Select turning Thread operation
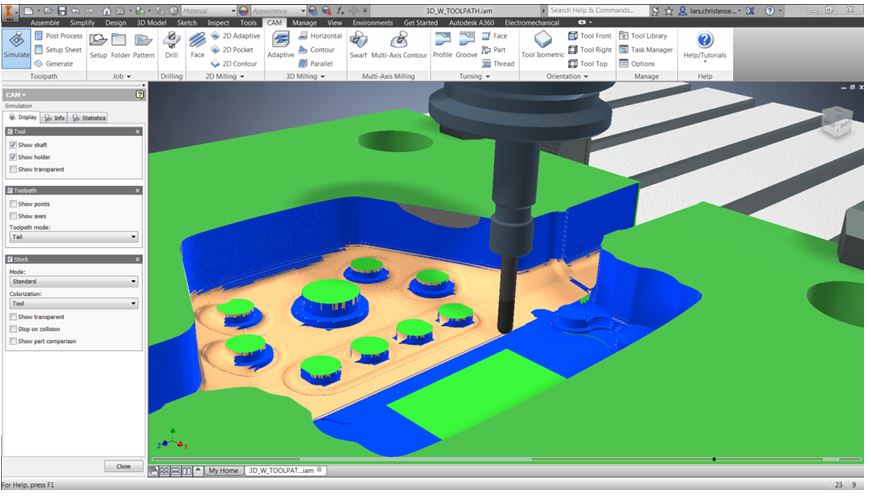Viewport: 871px width, 497px height. coord(498,63)
